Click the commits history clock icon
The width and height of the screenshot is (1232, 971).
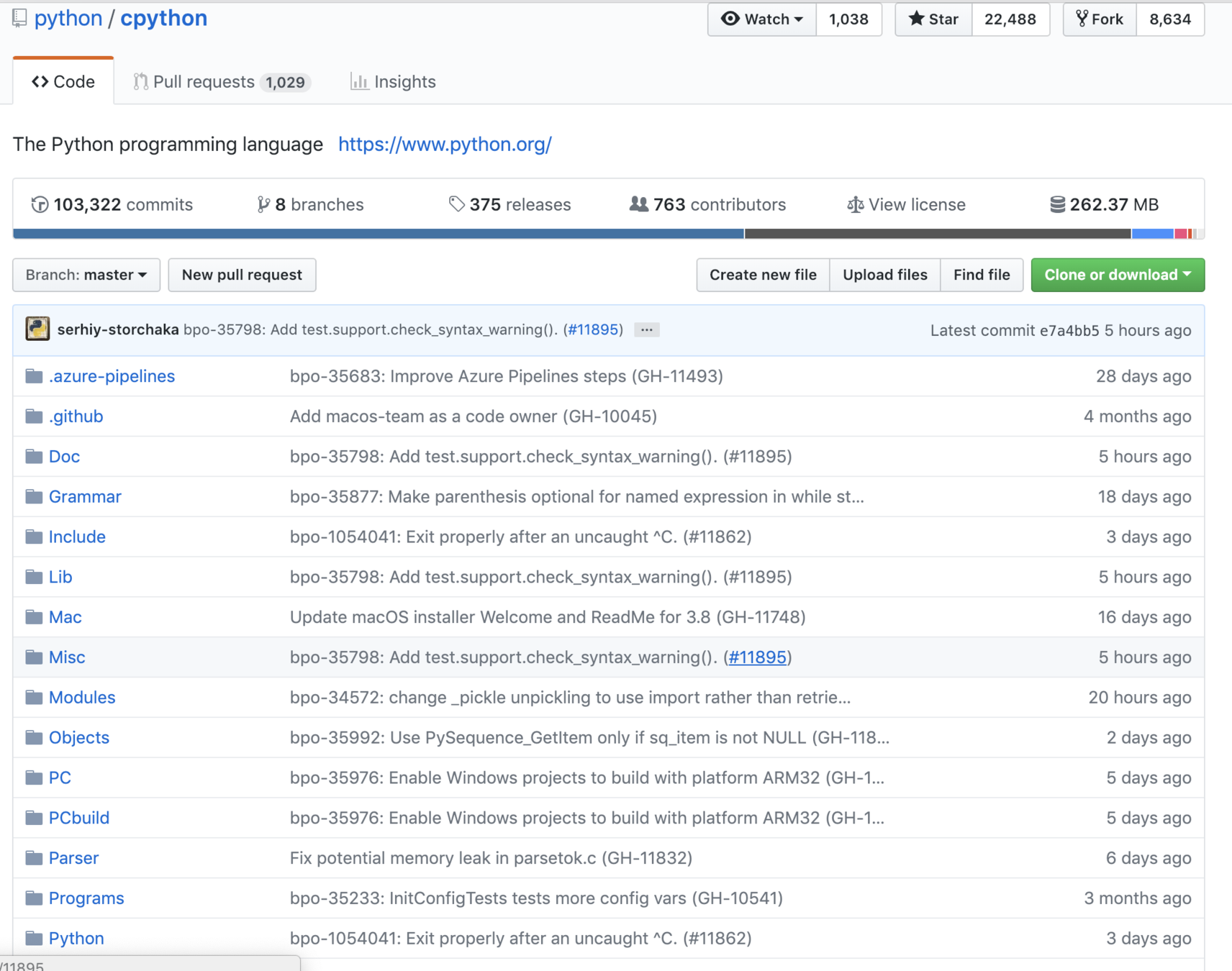point(40,205)
